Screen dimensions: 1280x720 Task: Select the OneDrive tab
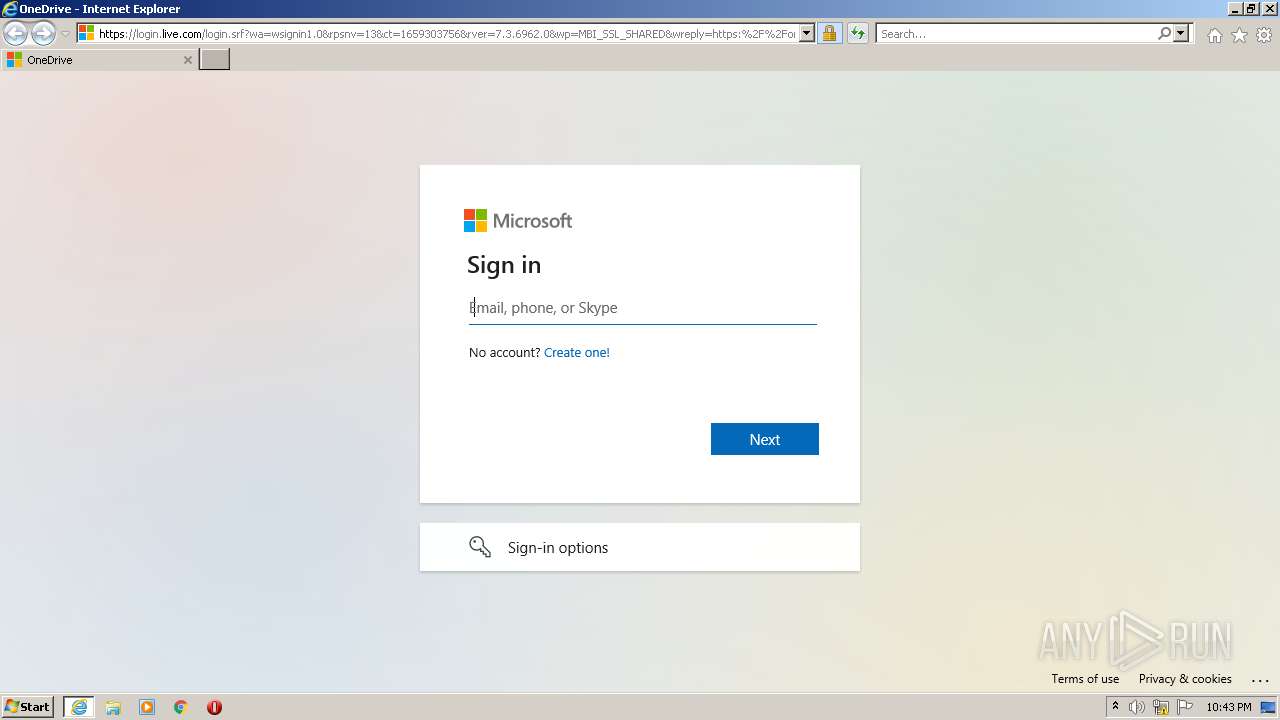pos(99,60)
